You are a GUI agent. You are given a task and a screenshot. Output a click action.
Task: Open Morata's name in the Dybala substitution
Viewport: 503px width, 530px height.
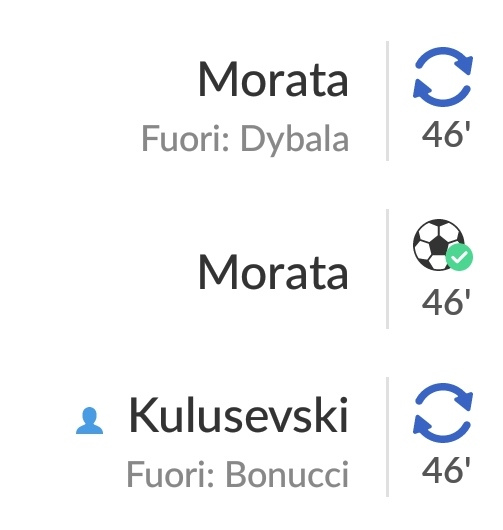point(273,80)
